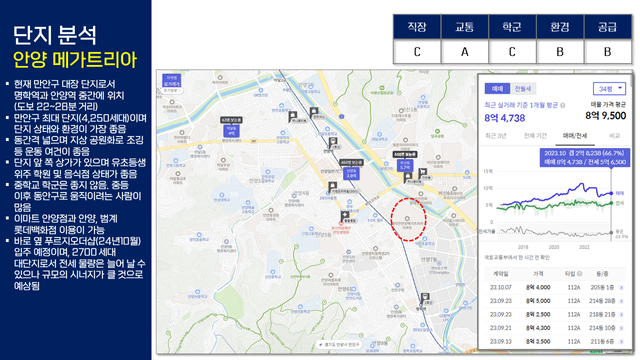Select the 3.8억 price marker on map
The width and height of the screenshot is (640, 360).
coord(351,174)
